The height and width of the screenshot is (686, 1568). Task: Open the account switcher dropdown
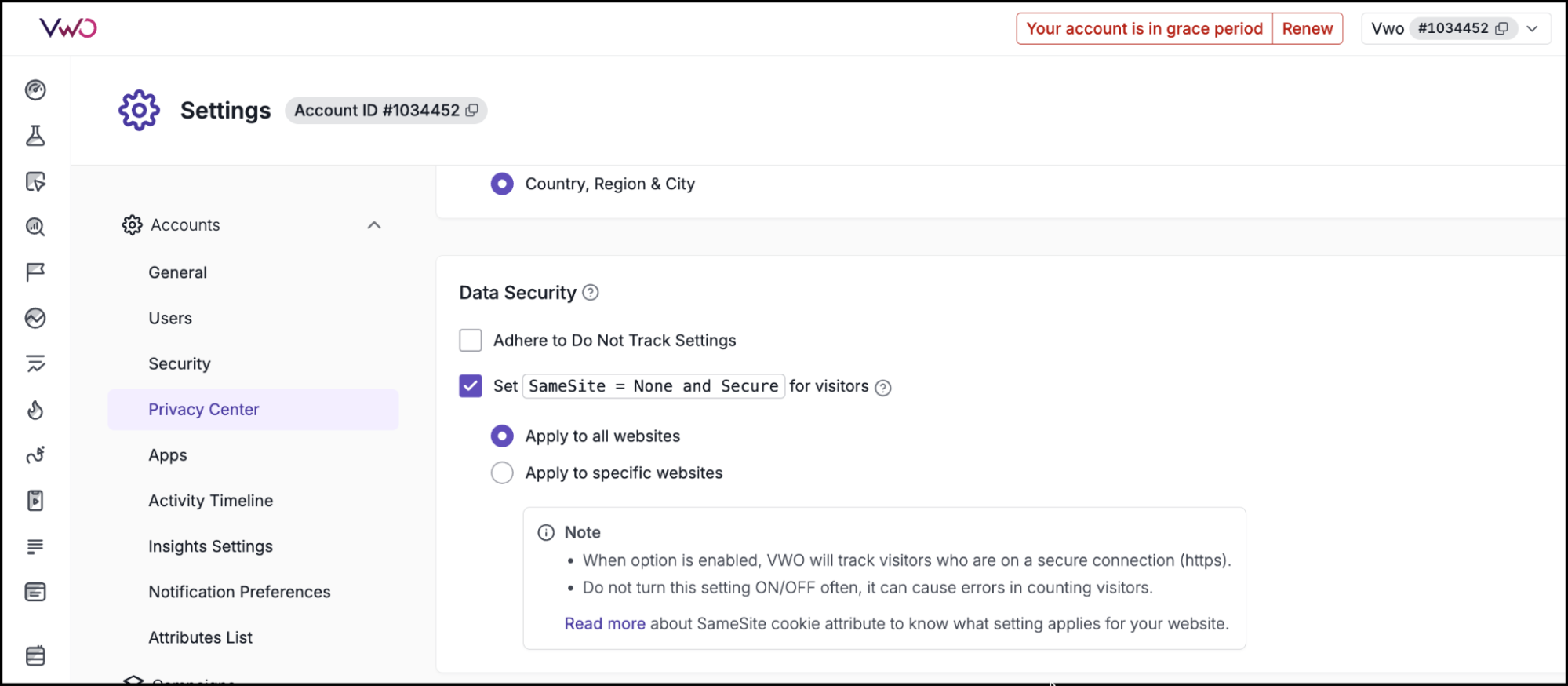tap(1533, 28)
